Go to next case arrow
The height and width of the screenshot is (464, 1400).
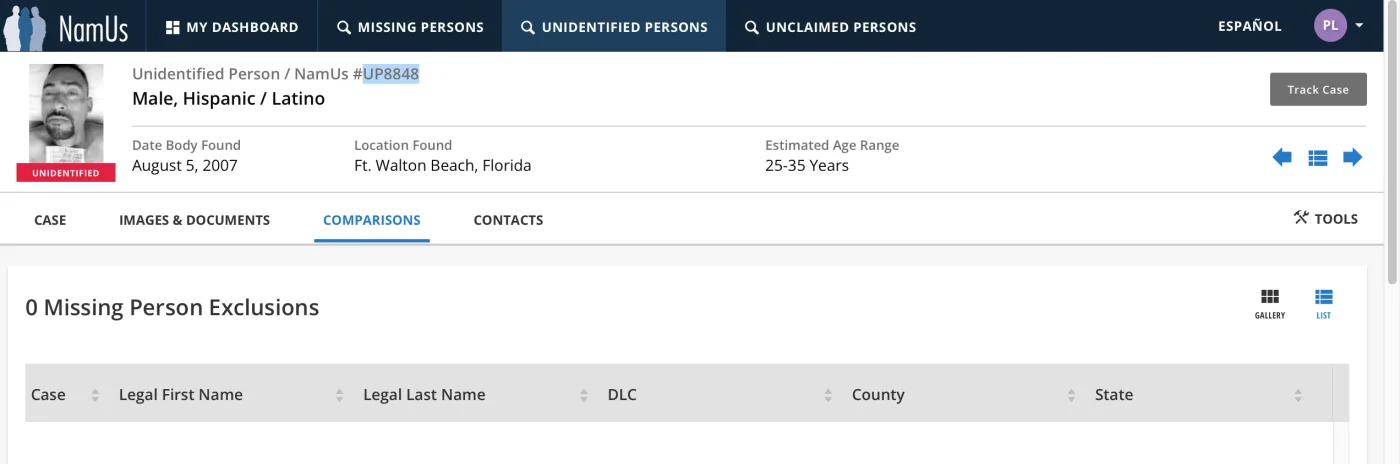pyautogui.click(x=1352, y=157)
